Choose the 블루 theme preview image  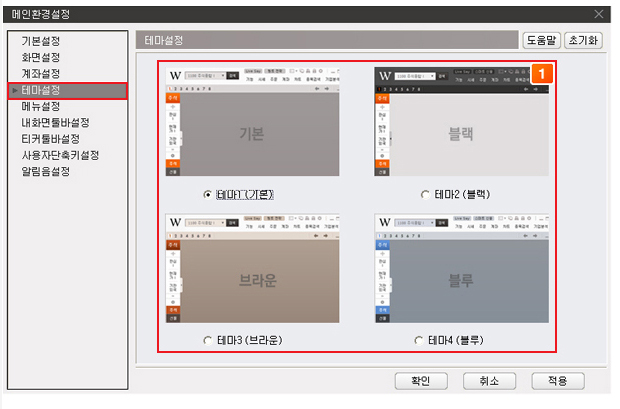[x=461, y=267]
